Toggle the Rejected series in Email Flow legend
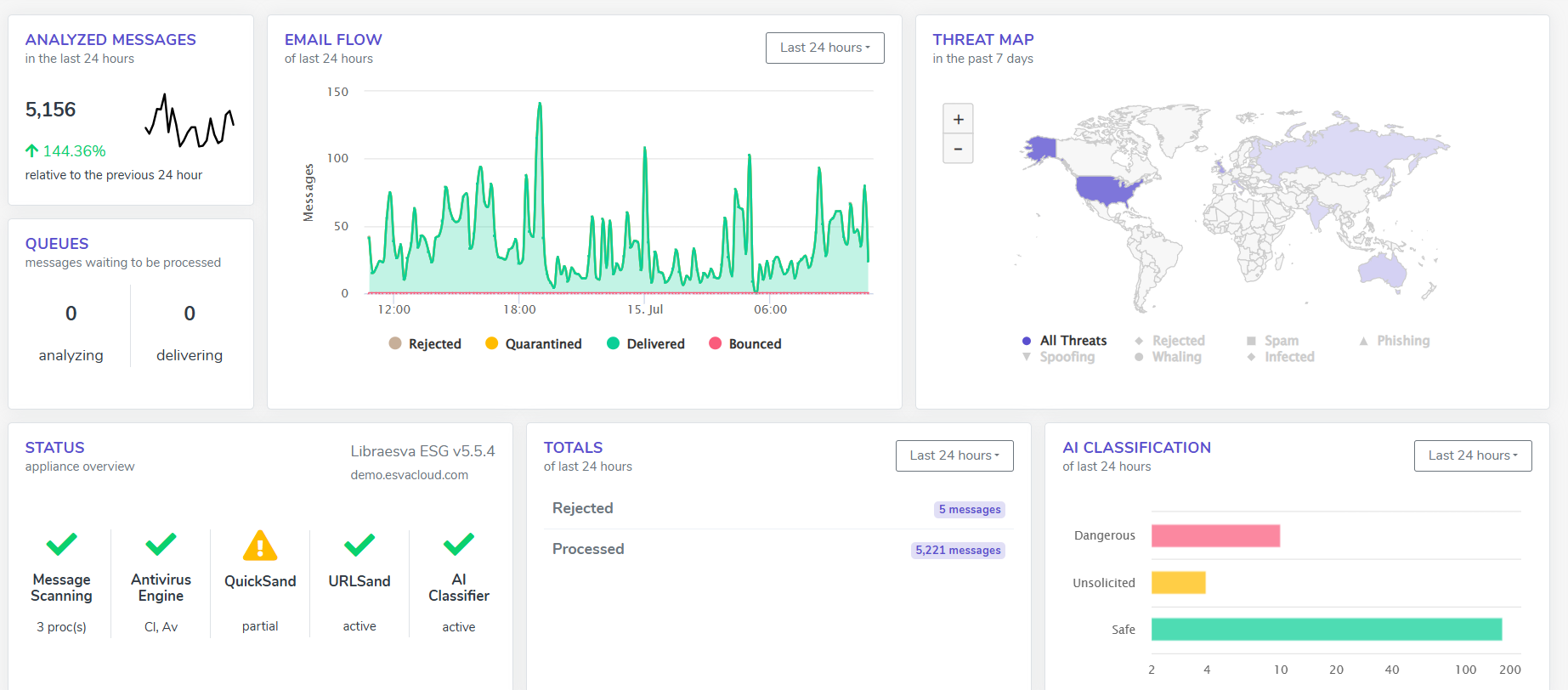 click(x=425, y=343)
